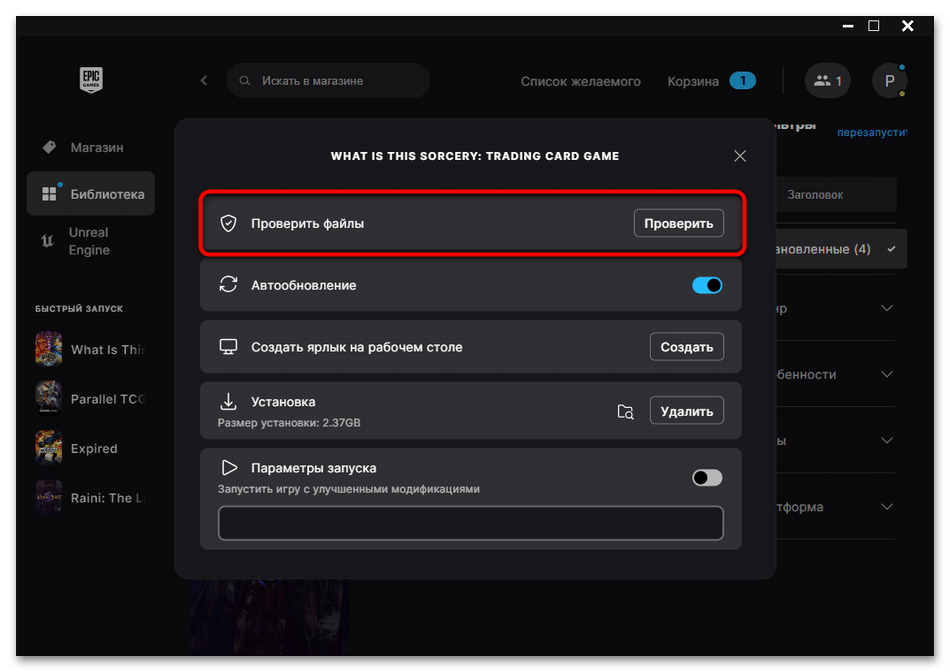
Task: Expand the first filter chevron below обновленные
Action: [886, 308]
